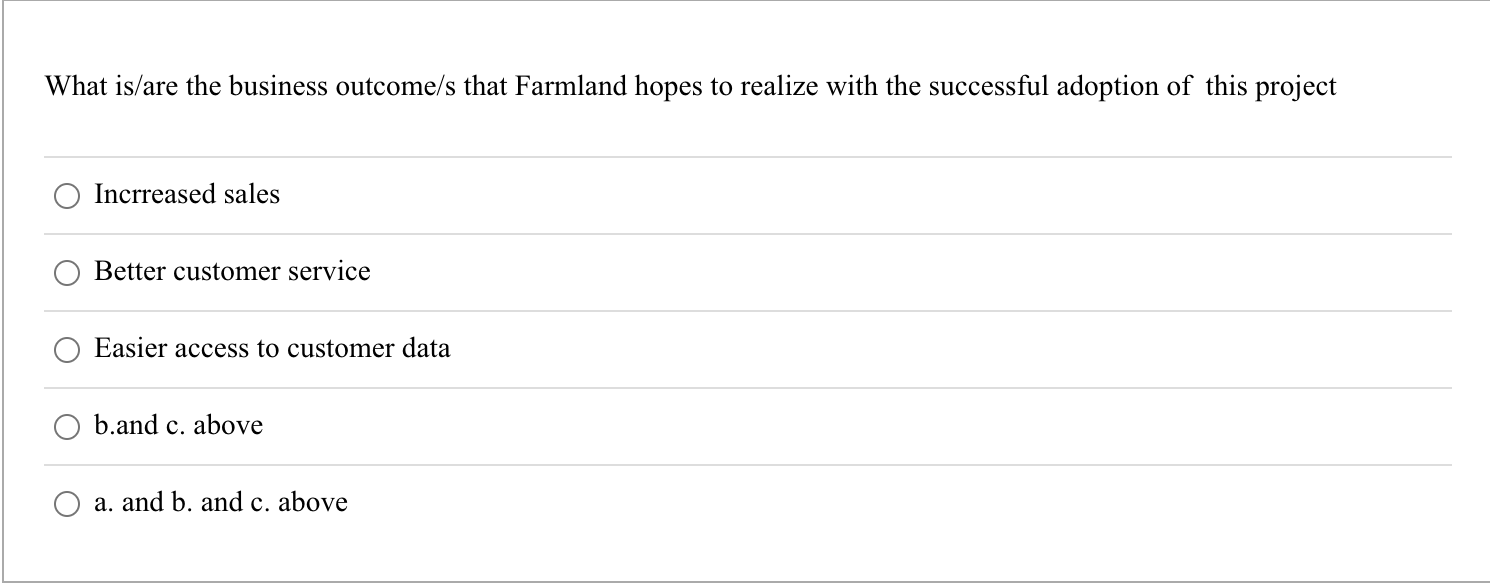Choose the 'b.and c. above' answer
Image resolution: width=1490 pixels, height=586 pixels.
coord(67,426)
